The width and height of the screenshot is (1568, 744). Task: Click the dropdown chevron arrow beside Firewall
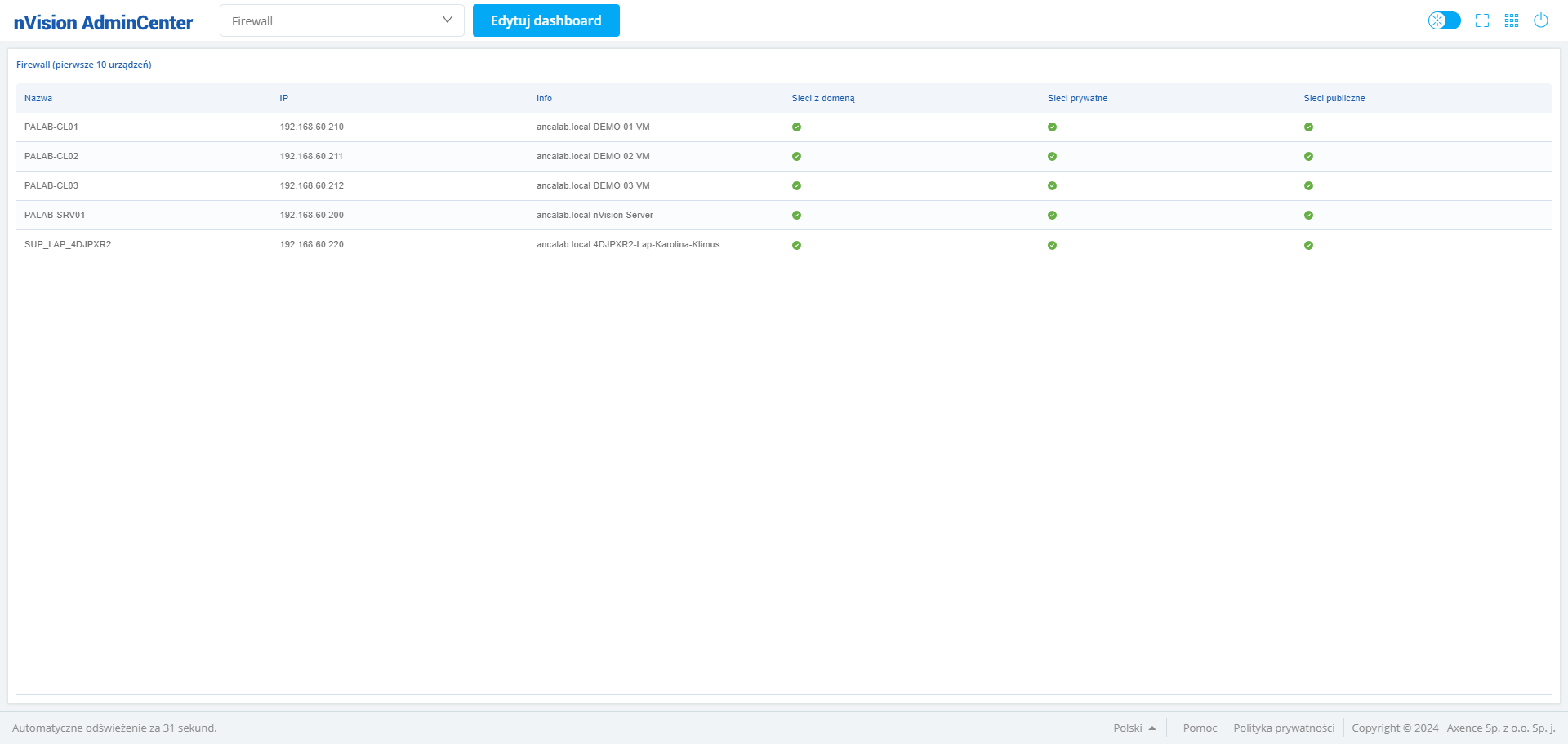(x=448, y=20)
